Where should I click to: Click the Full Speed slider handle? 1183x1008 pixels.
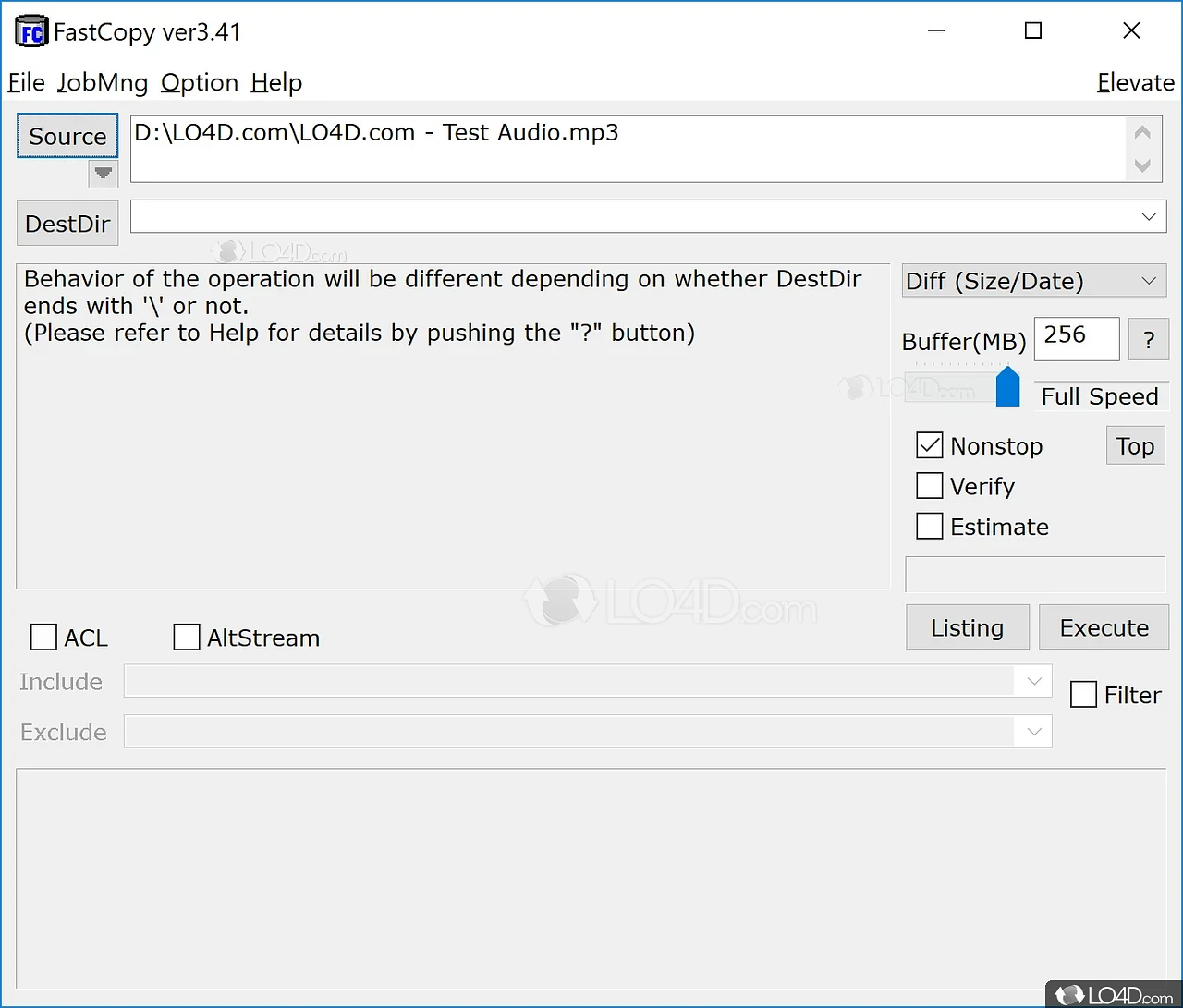point(1007,388)
